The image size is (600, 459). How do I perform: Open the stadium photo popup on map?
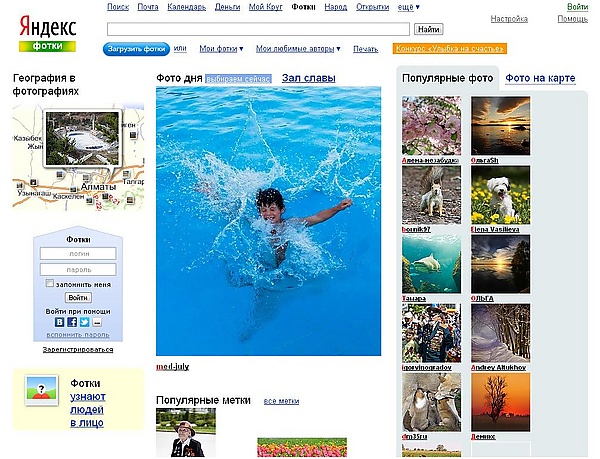tap(82, 138)
